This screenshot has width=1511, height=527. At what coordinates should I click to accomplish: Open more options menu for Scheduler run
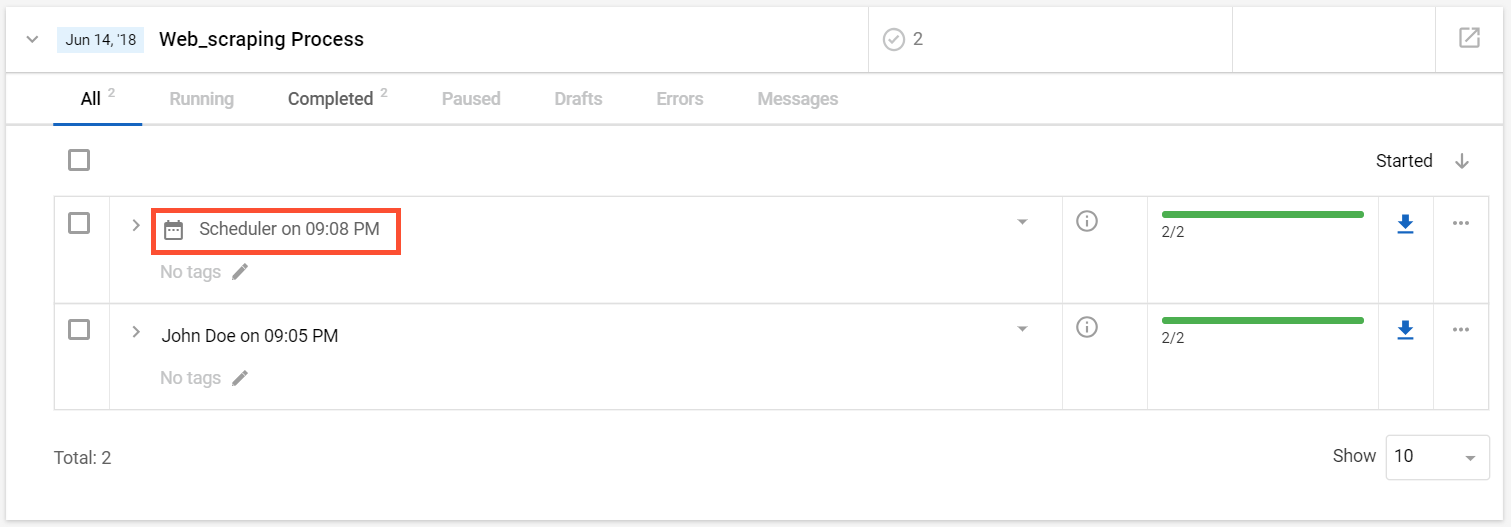point(1461,223)
